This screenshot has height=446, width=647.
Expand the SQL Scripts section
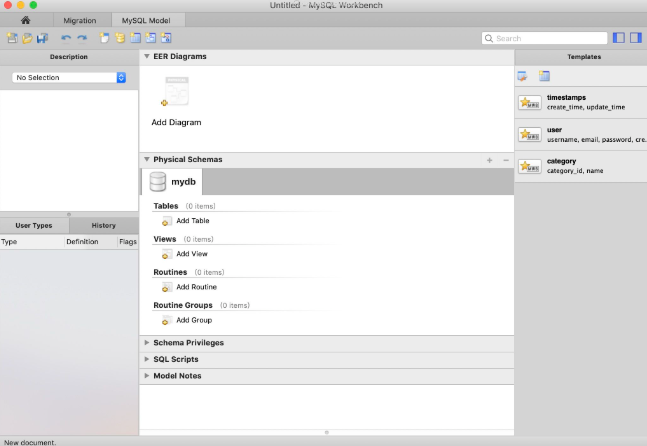pyautogui.click(x=146, y=359)
